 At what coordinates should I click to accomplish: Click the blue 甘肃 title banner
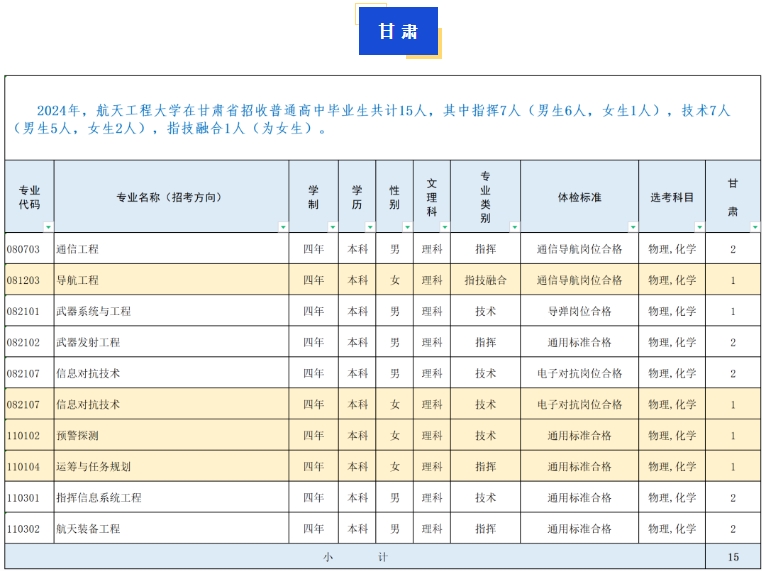pyautogui.click(x=397, y=31)
